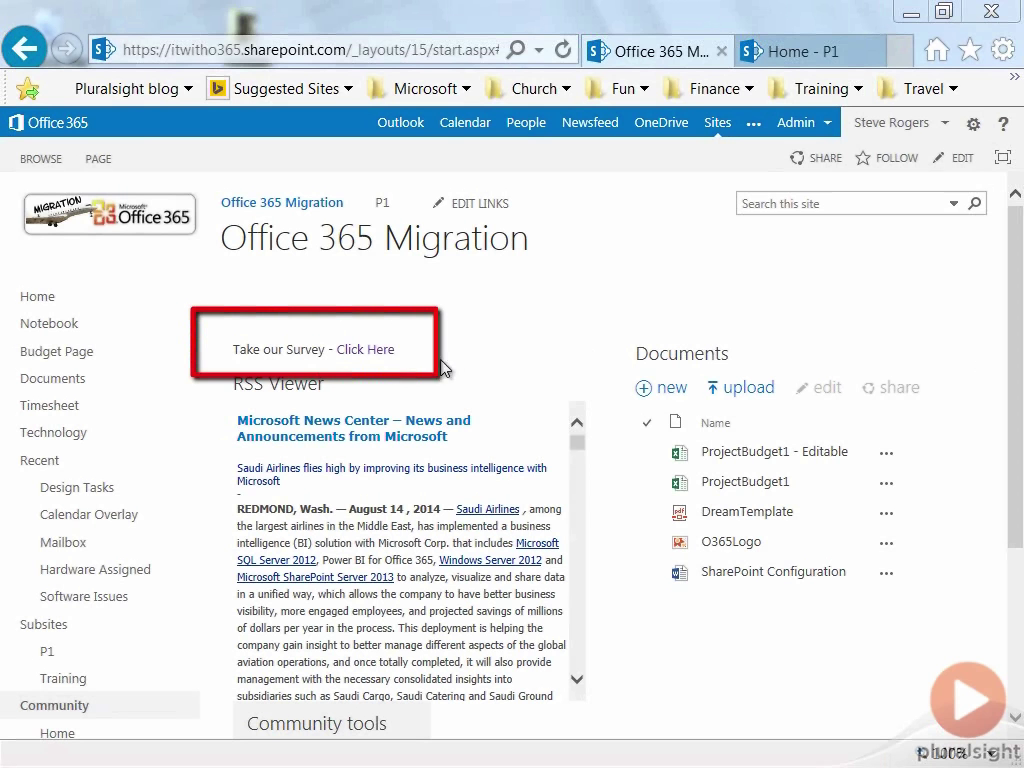Screen dimensions: 1024x768
Task: Open the Saudi Airlines hyperlink in the article
Action: point(487,509)
